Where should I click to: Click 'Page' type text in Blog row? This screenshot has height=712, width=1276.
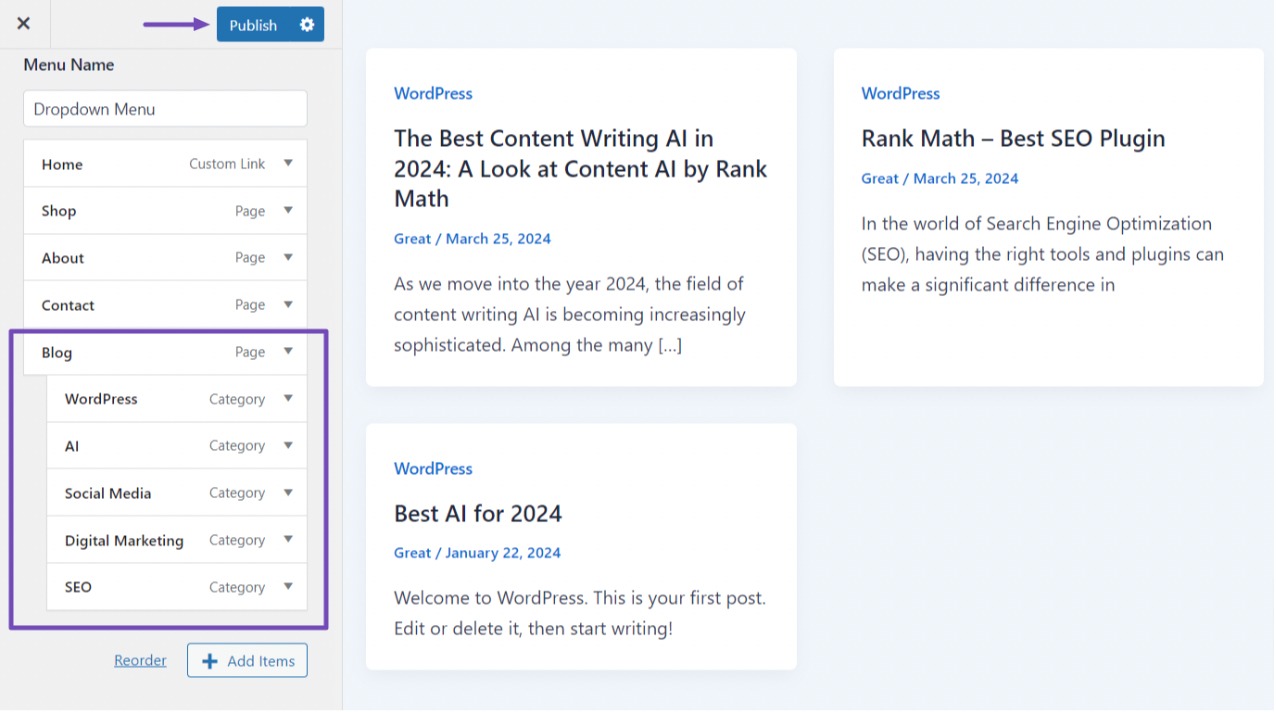point(250,352)
